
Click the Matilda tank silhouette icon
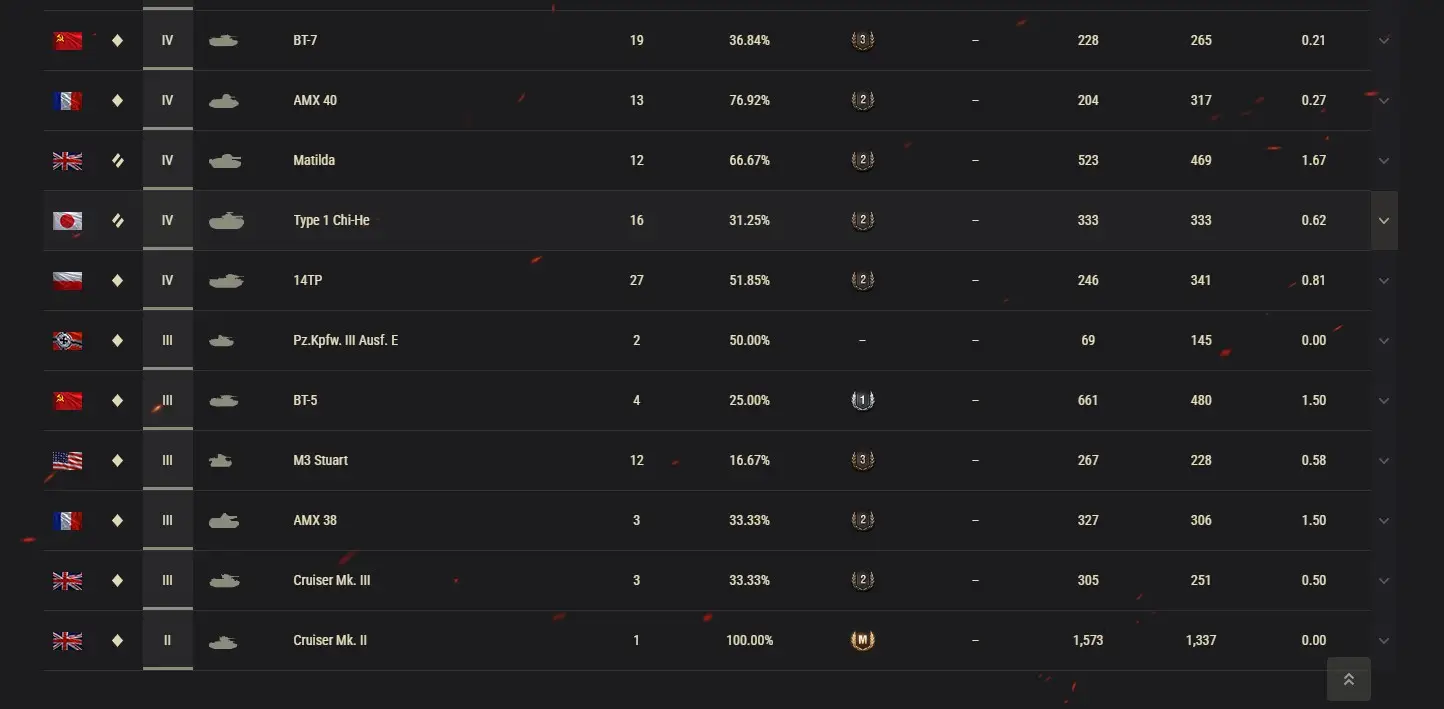[x=225, y=161]
